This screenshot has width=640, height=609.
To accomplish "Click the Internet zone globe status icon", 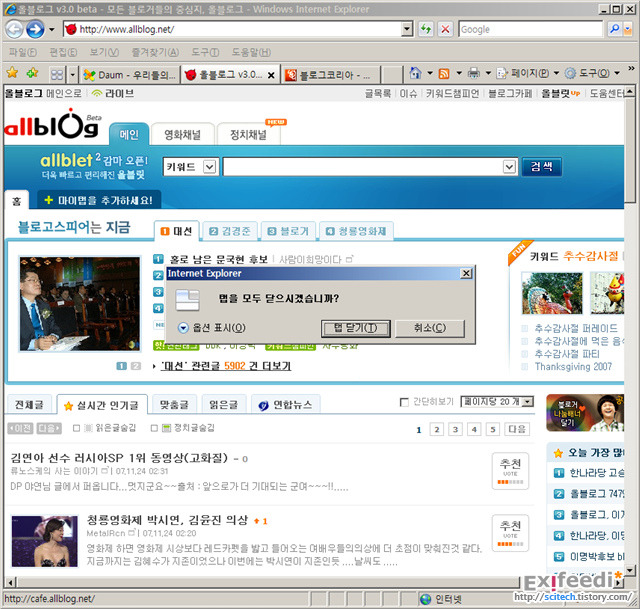I will [x=425, y=599].
